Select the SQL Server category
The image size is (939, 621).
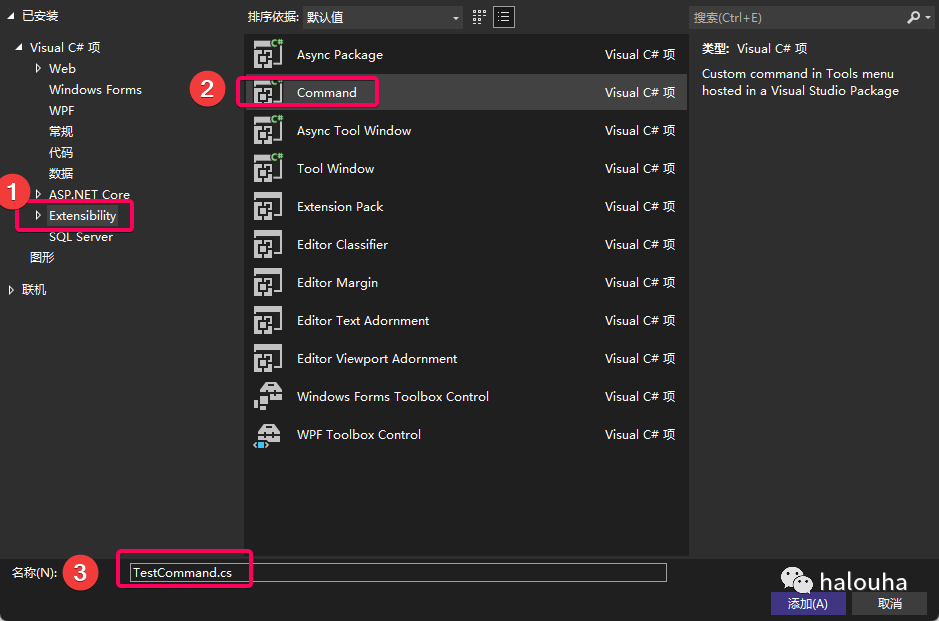[81, 237]
